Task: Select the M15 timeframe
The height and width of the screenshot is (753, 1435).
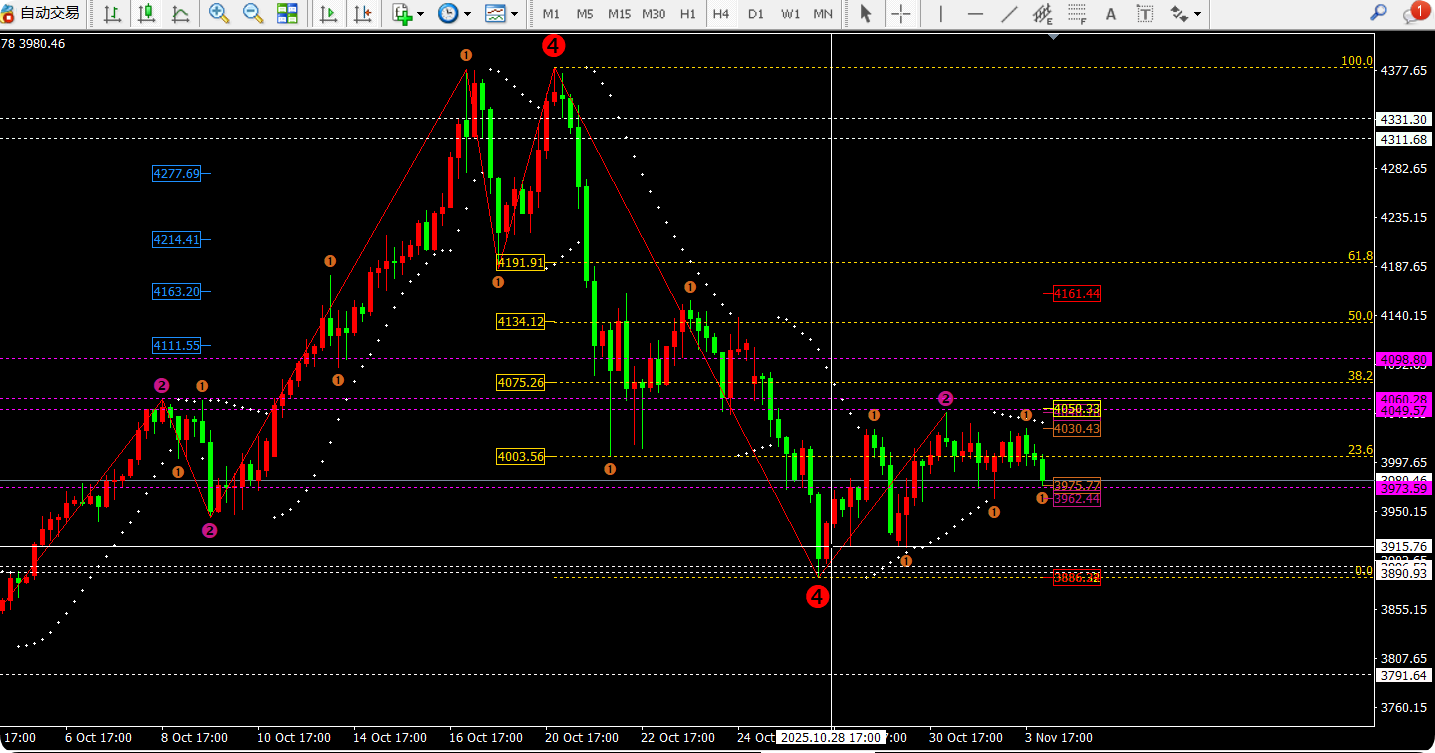Action: click(619, 13)
